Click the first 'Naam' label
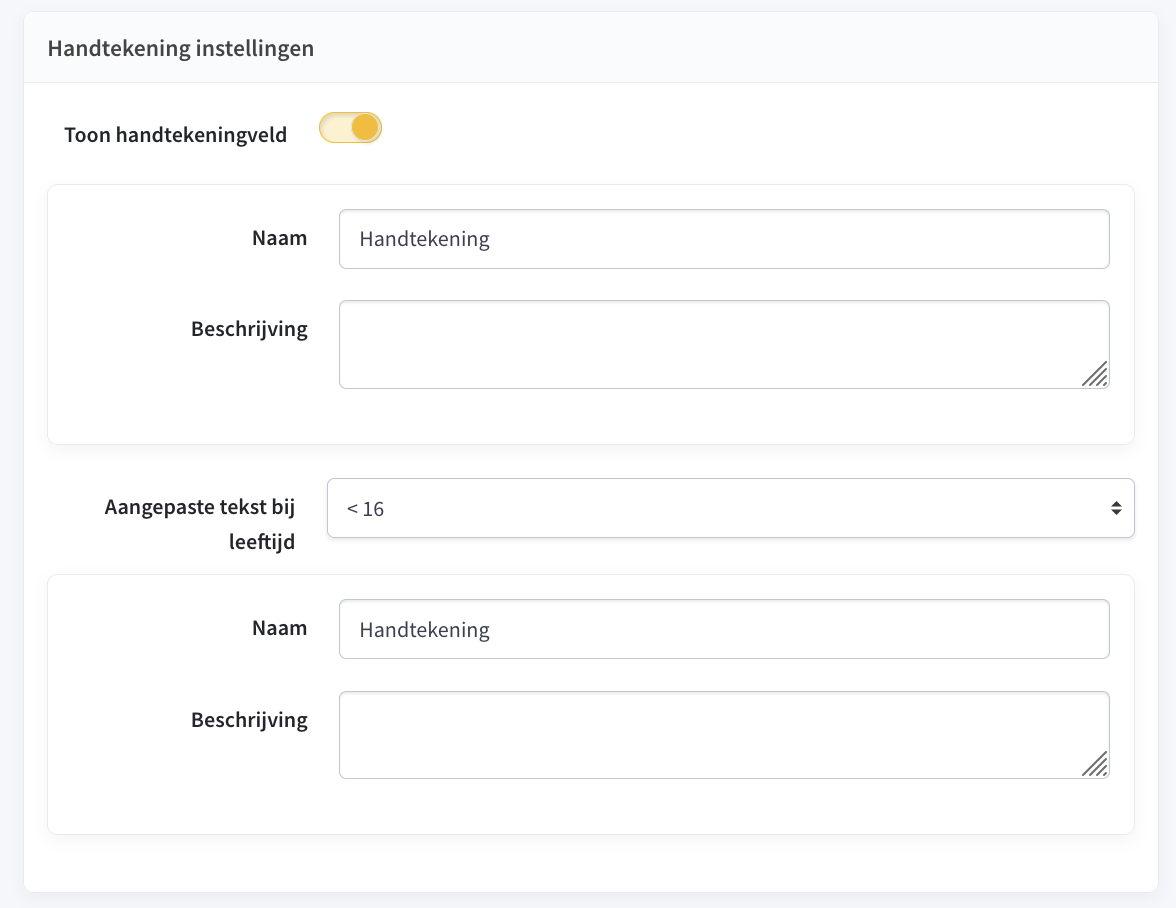 click(x=280, y=238)
